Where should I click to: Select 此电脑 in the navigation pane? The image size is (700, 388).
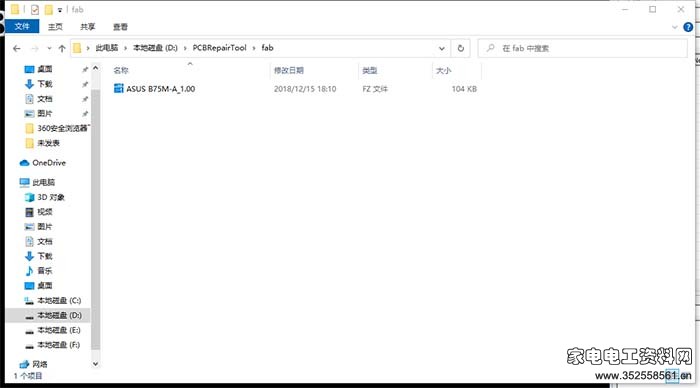click(x=43, y=182)
